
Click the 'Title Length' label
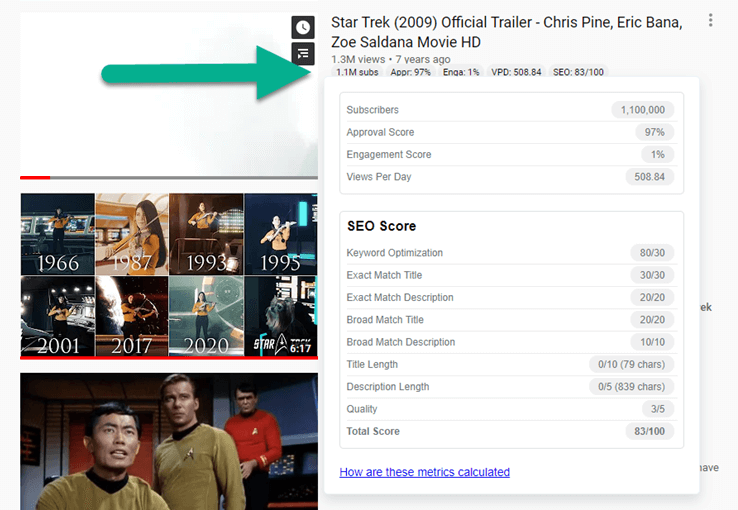tap(372, 364)
